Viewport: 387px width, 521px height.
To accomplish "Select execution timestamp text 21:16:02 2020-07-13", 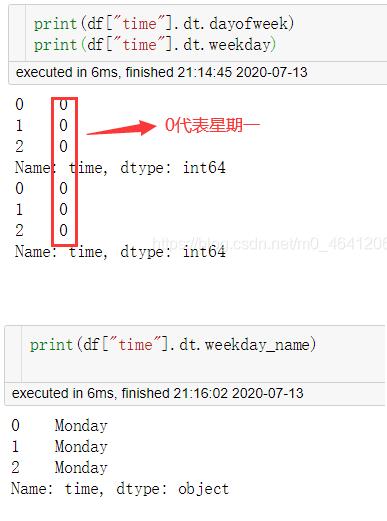I will pyautogui.click(x=238, y=393).
